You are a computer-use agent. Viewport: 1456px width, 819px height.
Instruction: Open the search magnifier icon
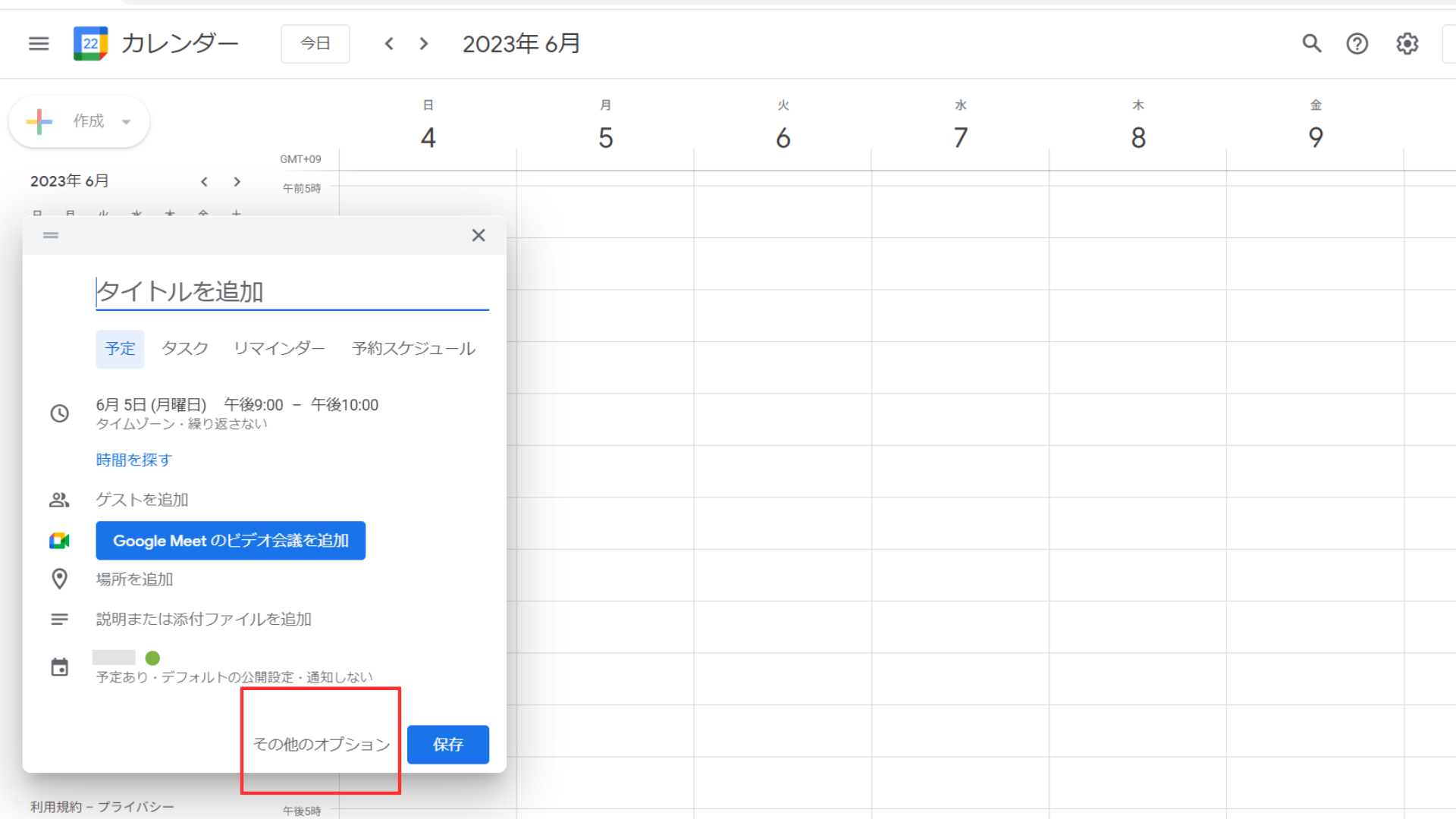pyautogui.click(x=1312, y=44)
